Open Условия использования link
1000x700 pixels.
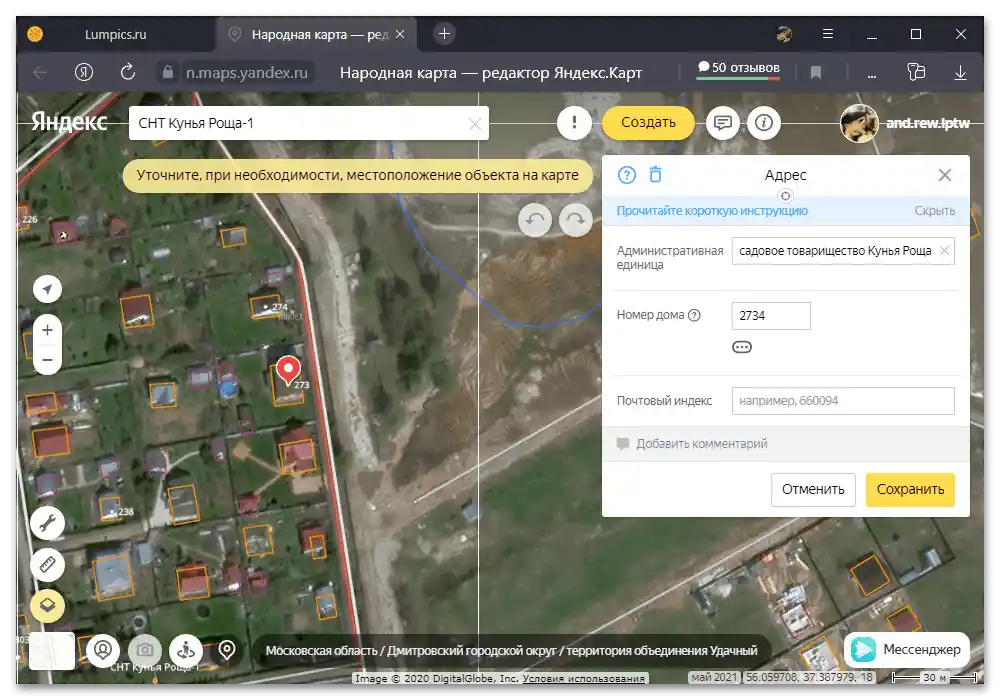click(x=583, y=678)
